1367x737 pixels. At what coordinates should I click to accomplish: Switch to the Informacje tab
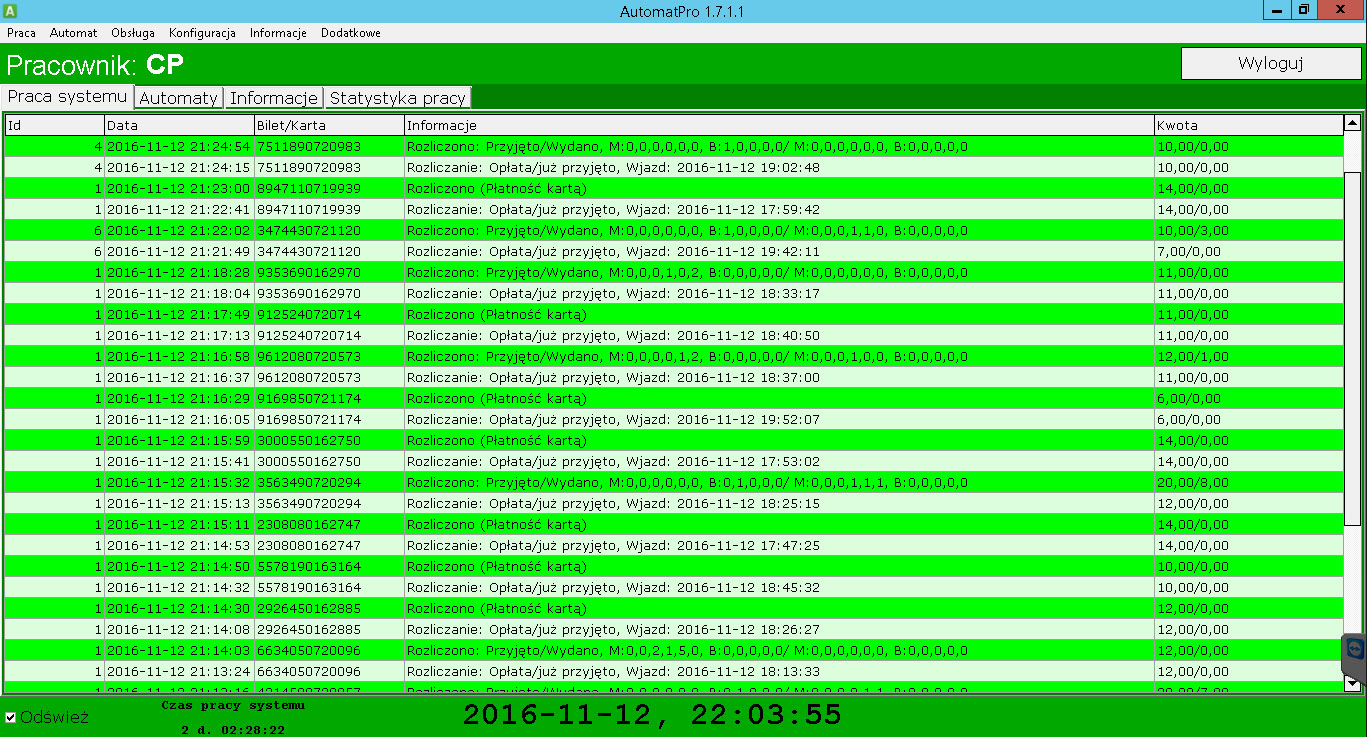pyautogui.click(x=273, y=97)
